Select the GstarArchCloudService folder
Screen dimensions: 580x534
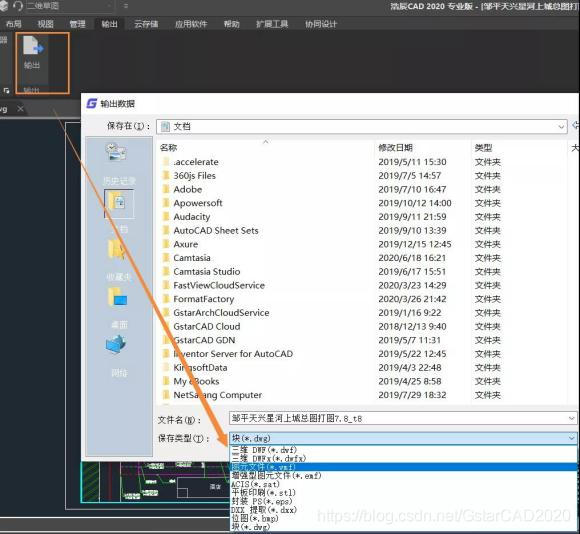pos(221,312)
